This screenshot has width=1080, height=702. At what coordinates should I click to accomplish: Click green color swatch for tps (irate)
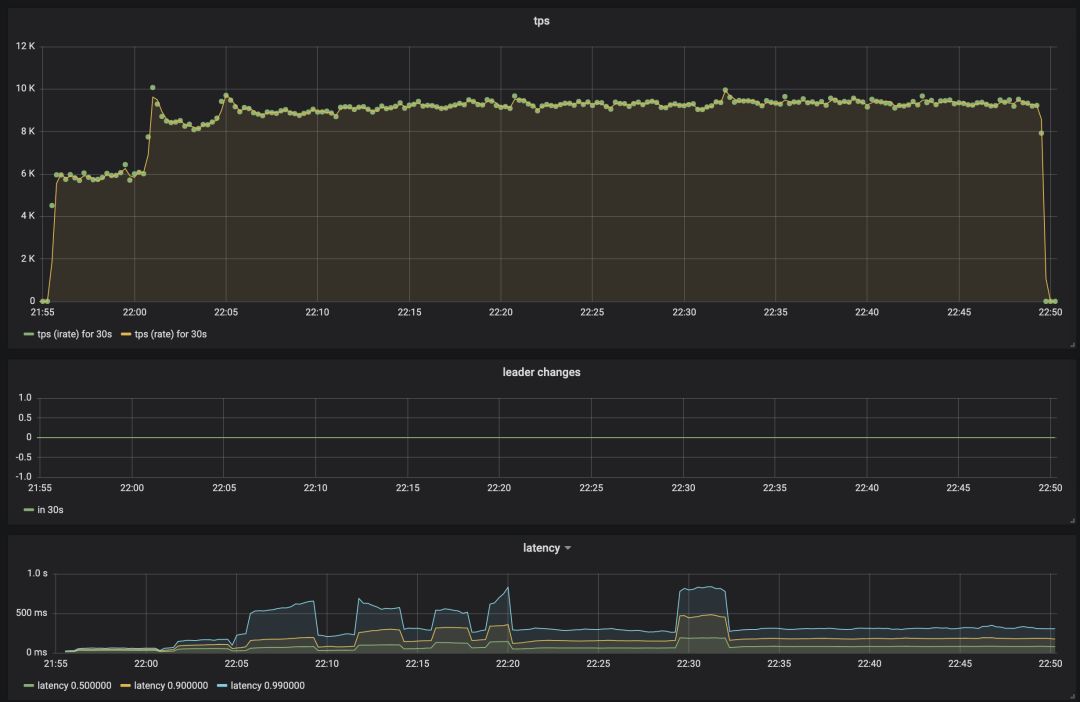tap(29, 334)
